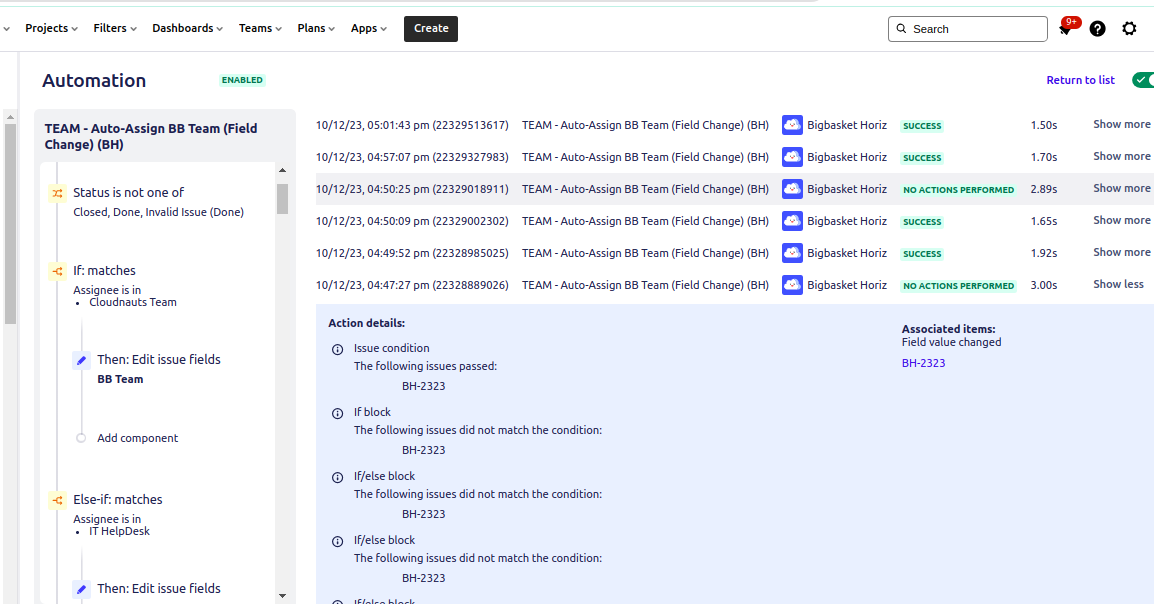Click the Create button
Viewport: 1154px width, 604px height.
pos(431,29)
